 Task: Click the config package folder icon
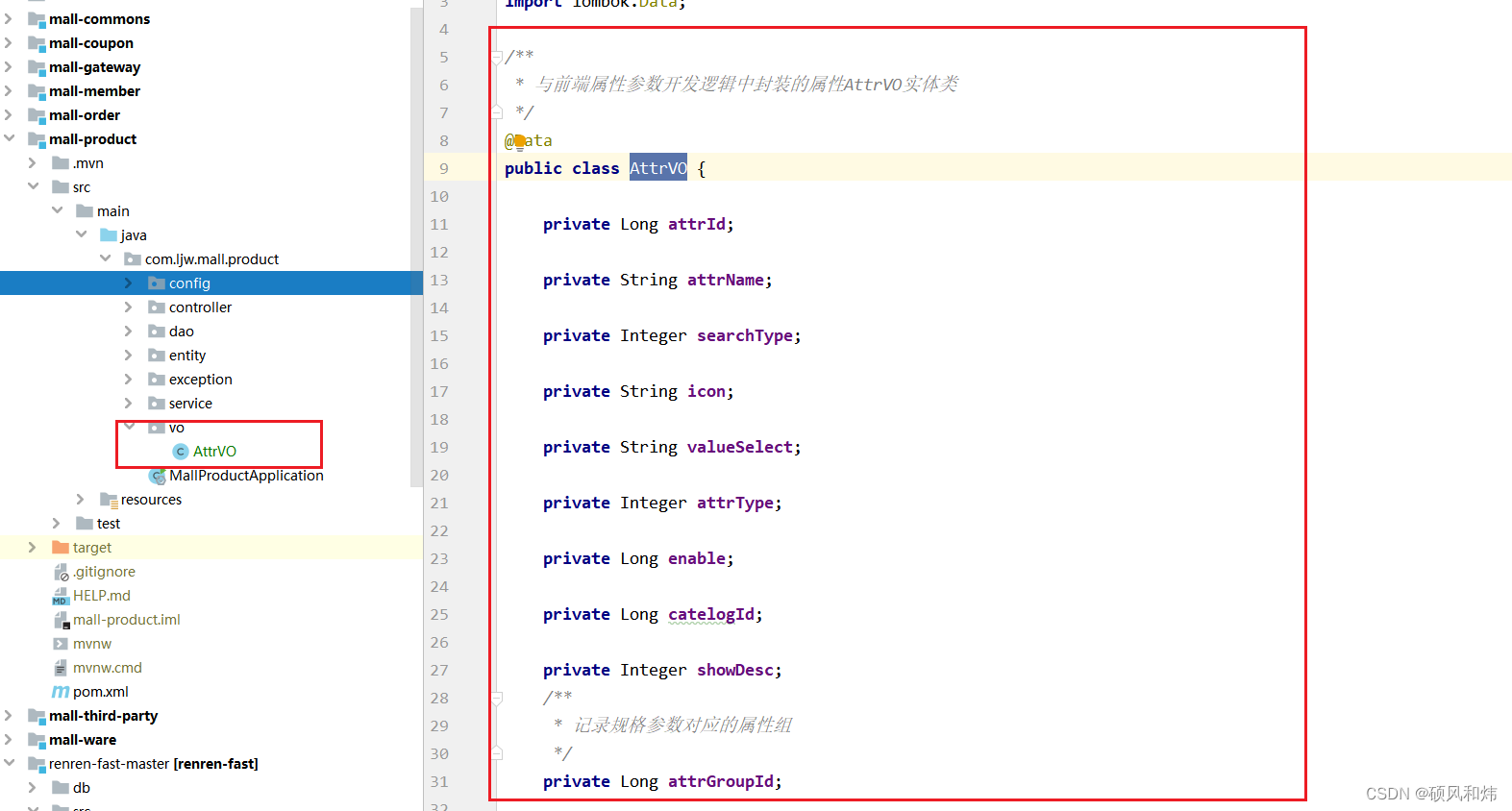pos(157,283)
